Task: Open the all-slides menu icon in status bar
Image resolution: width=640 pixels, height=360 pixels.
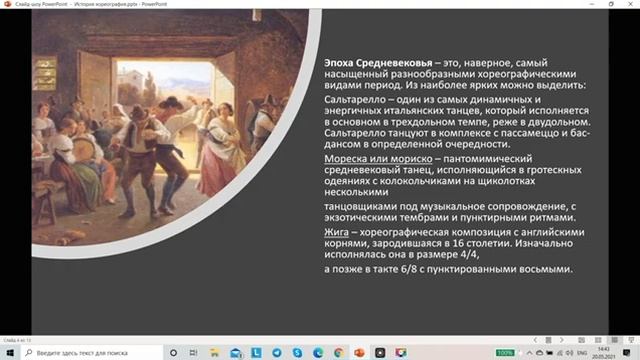Action: [549, 340]
